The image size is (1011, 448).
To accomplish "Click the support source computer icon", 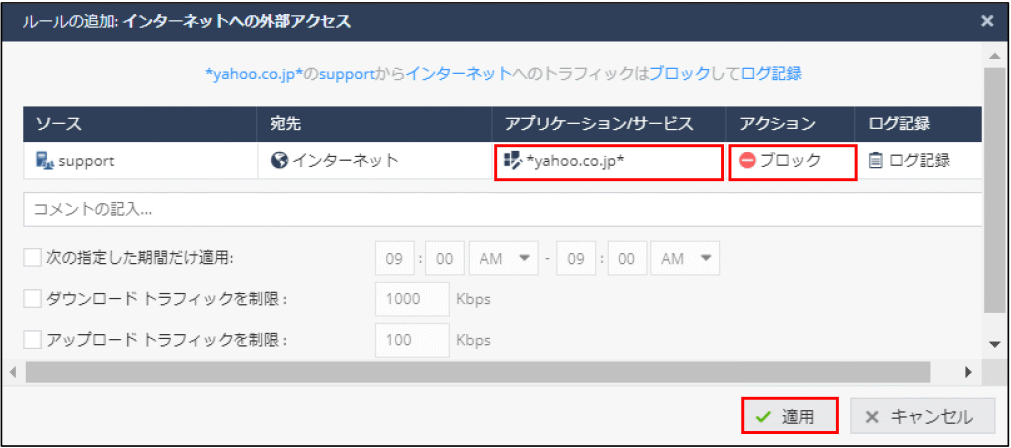I will point(43,160).
